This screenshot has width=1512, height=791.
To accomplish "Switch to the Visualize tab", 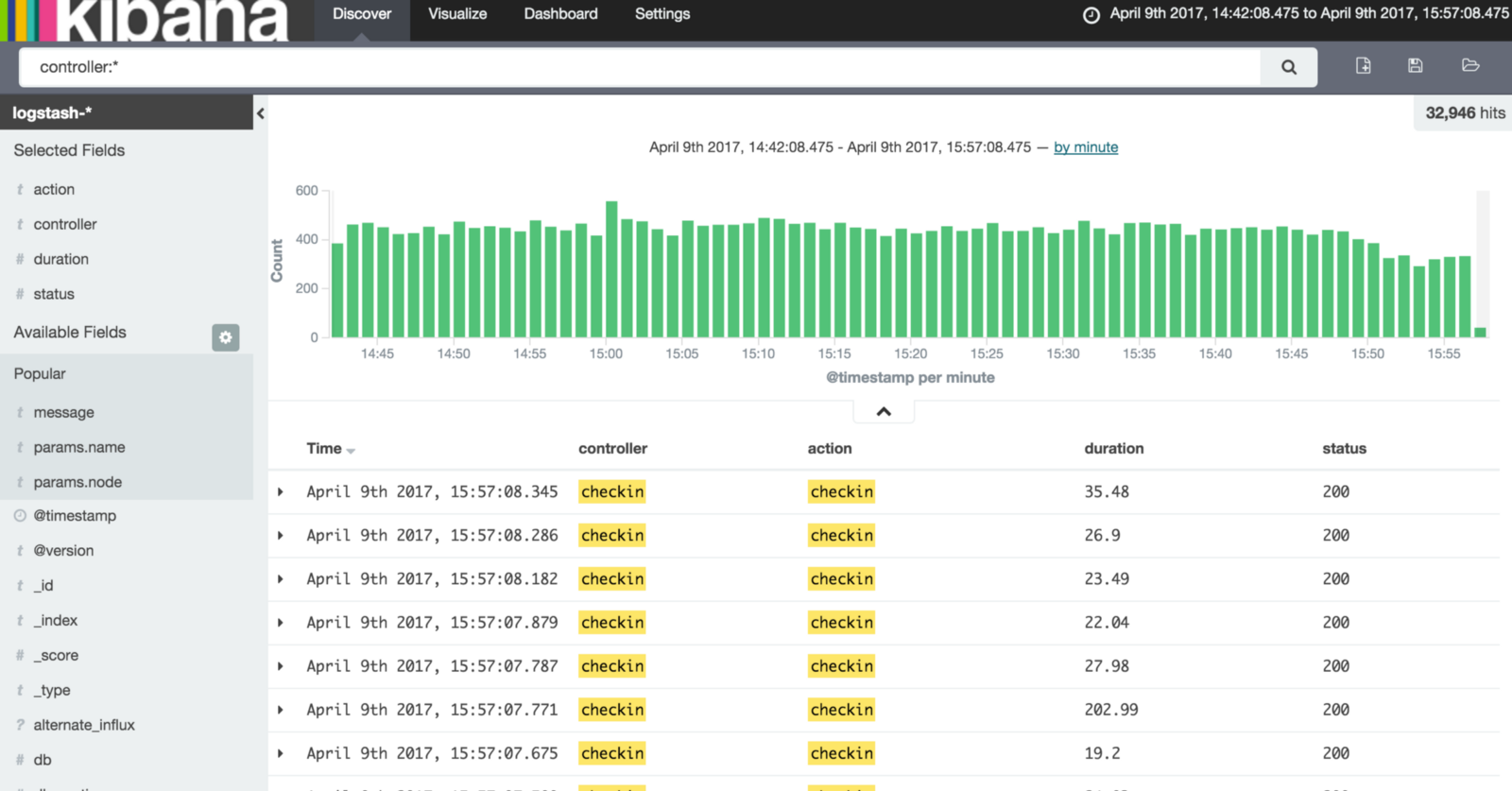I will coord(457,14).
